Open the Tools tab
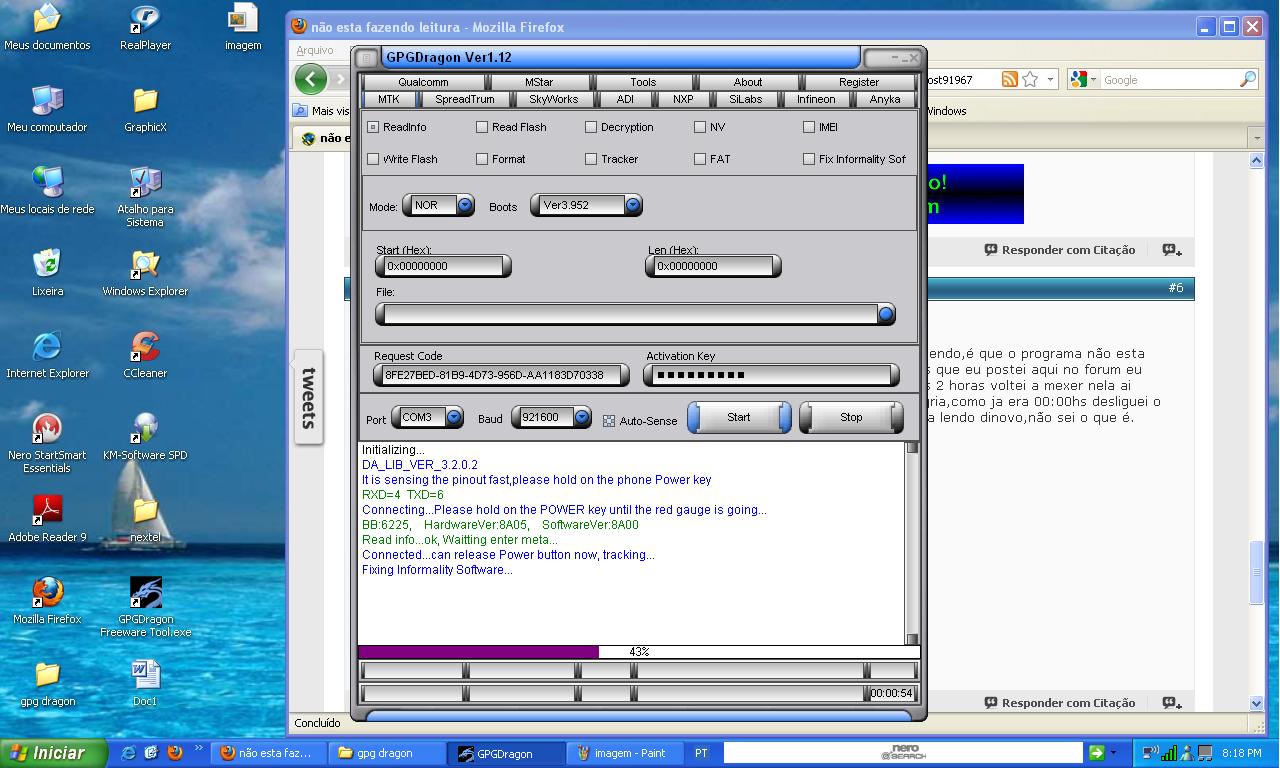1280x768 pixels. coord(644,82)
